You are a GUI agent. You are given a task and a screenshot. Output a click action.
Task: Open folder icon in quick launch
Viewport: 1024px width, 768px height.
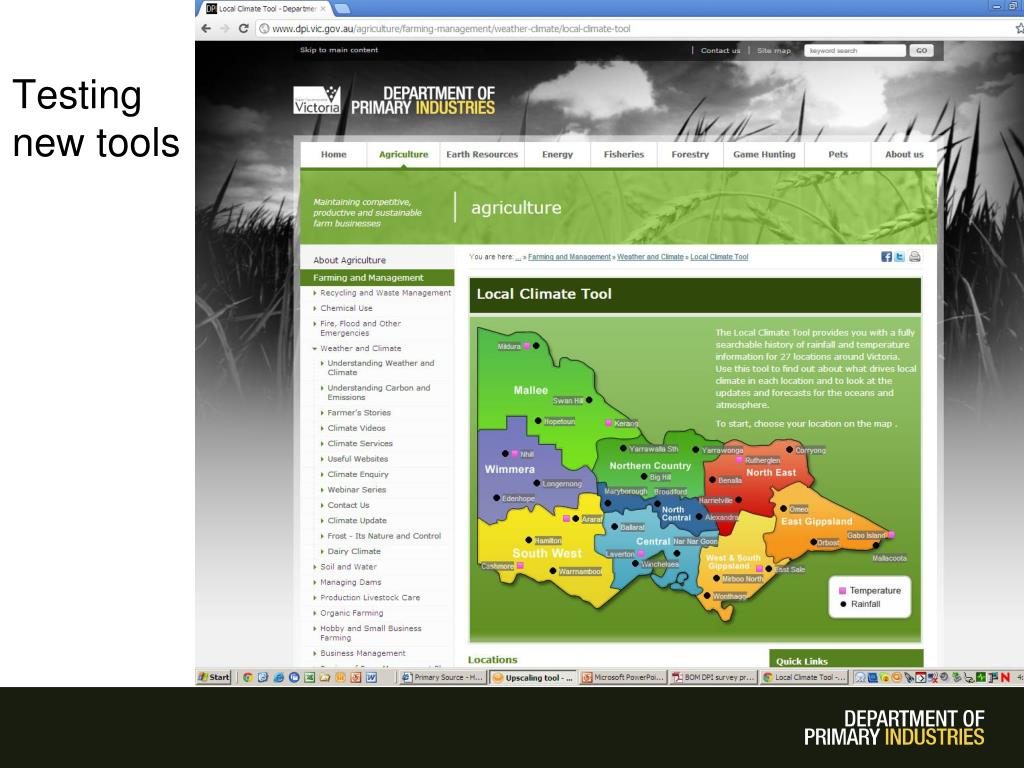click(x=325, y=677)
